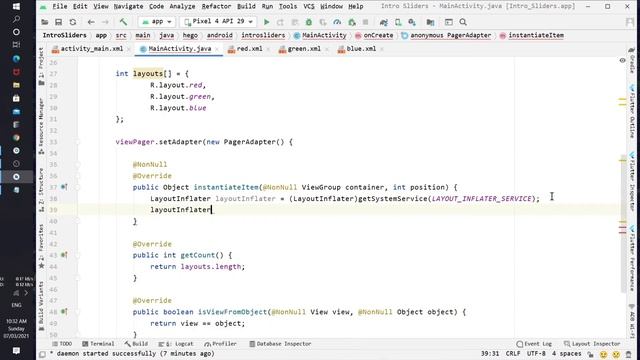Image resolution: width=640 pixels, height=360 pixels.
Task: Click the Save All toolbar icon
Action: 58,22
